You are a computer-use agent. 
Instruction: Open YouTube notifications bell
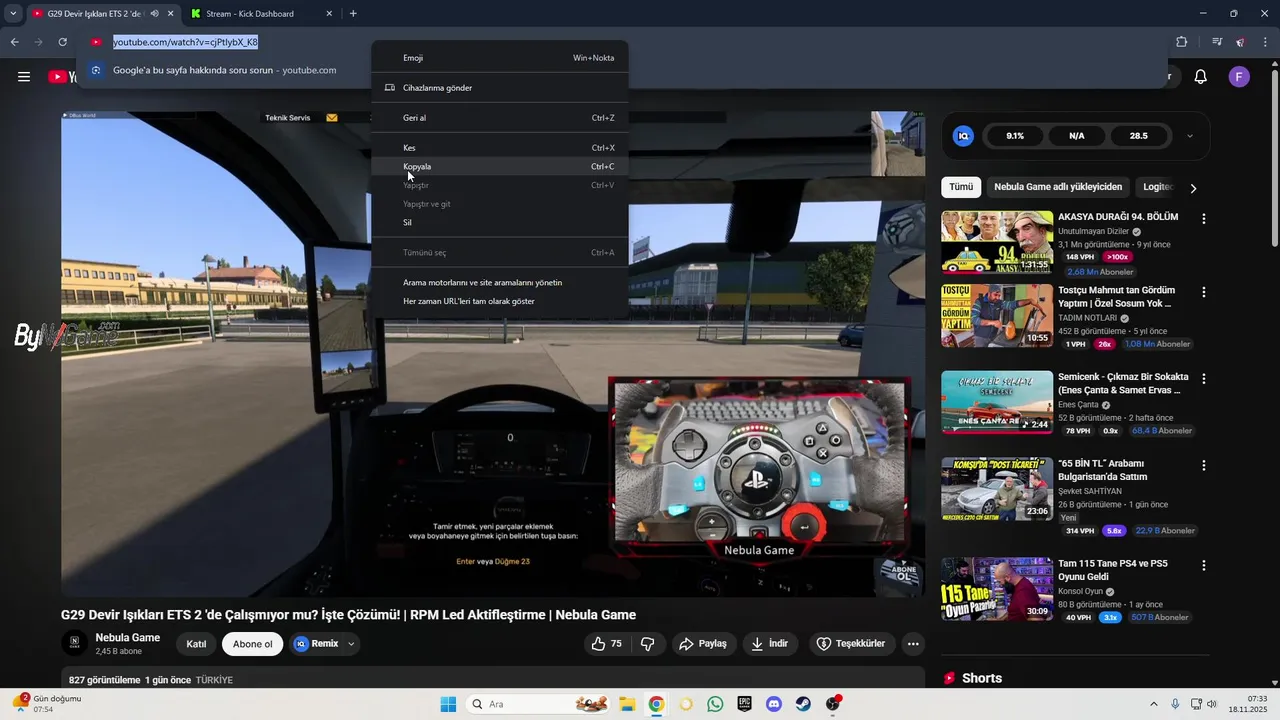click(1201, 77)
